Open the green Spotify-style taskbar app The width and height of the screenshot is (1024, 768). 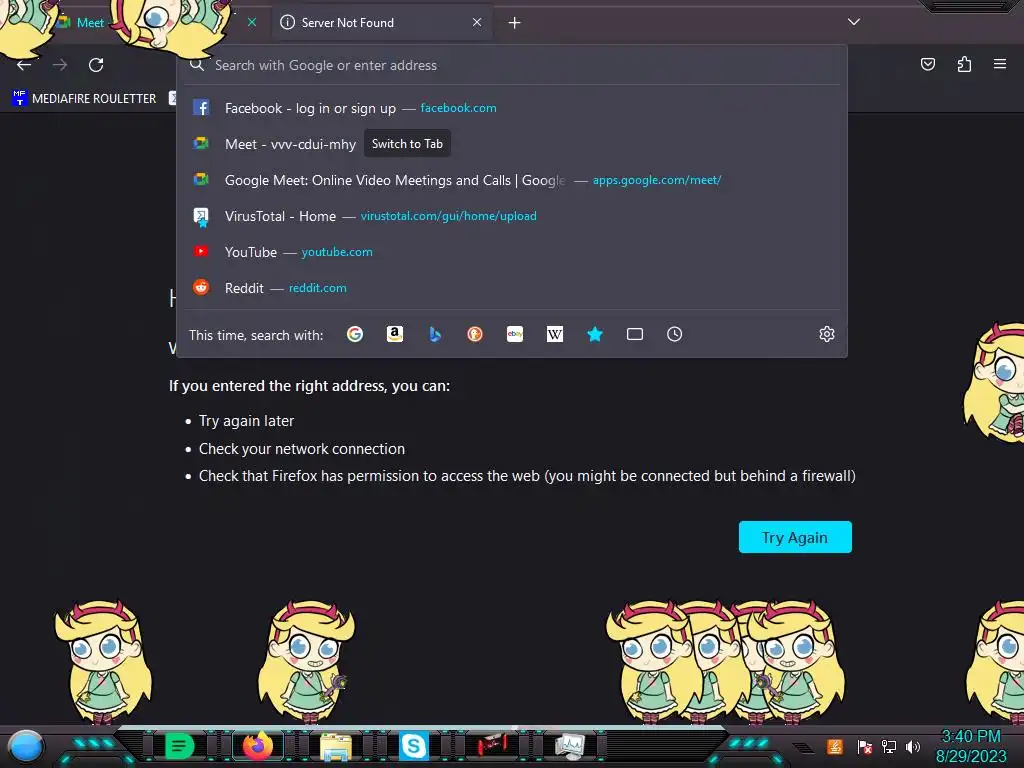(x=180, y=745)
